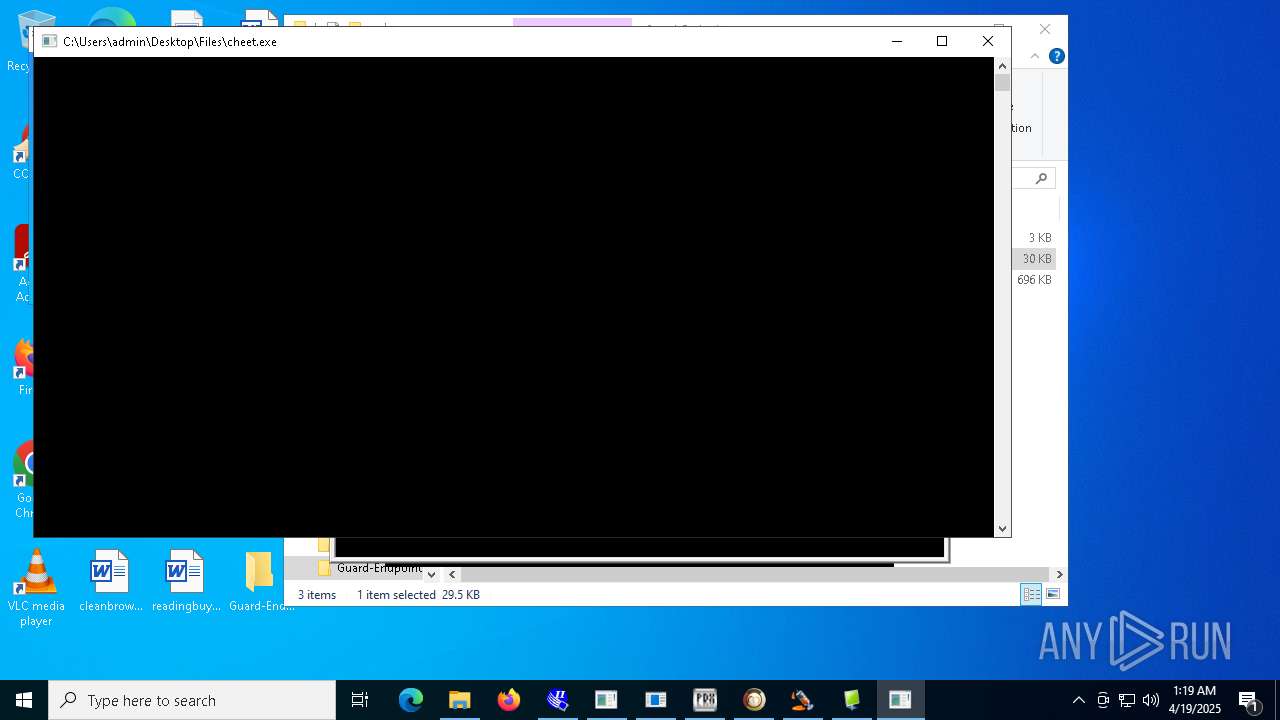Switch Explorer to large icons view
The width and height of the screenshot is (1280, 720).
click(x=1052, y=594)
